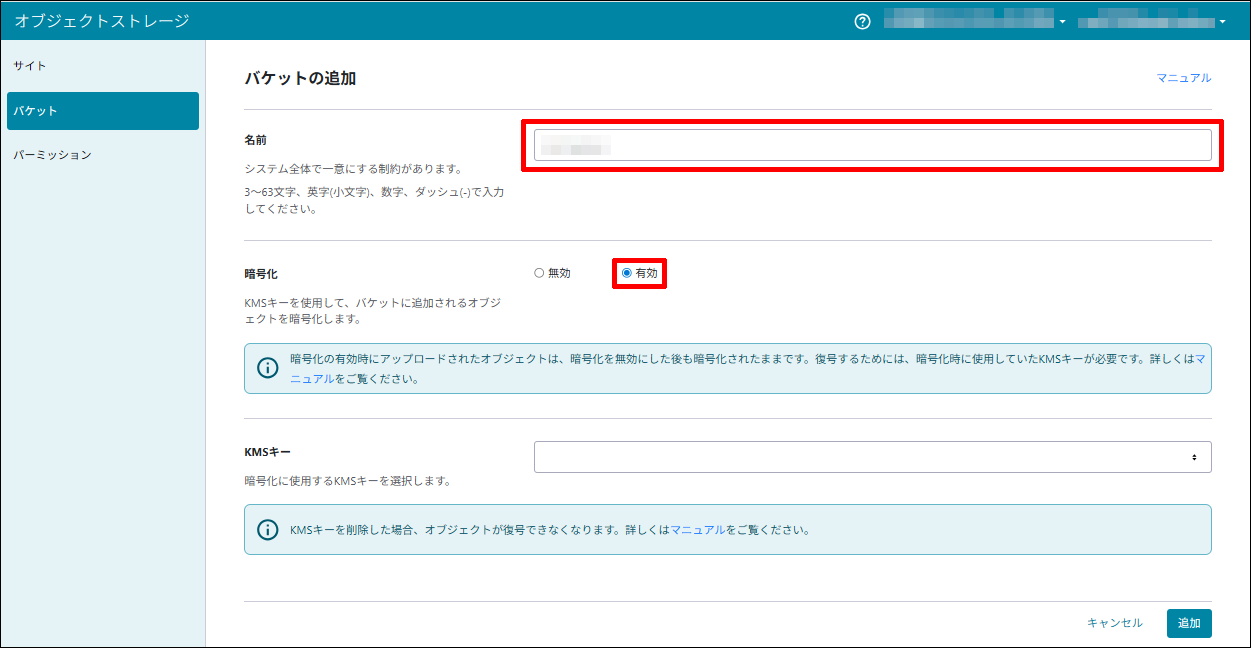Select the 有効 encryption radio button
This screenshot has width=1251, height=648.
point(627,273)
